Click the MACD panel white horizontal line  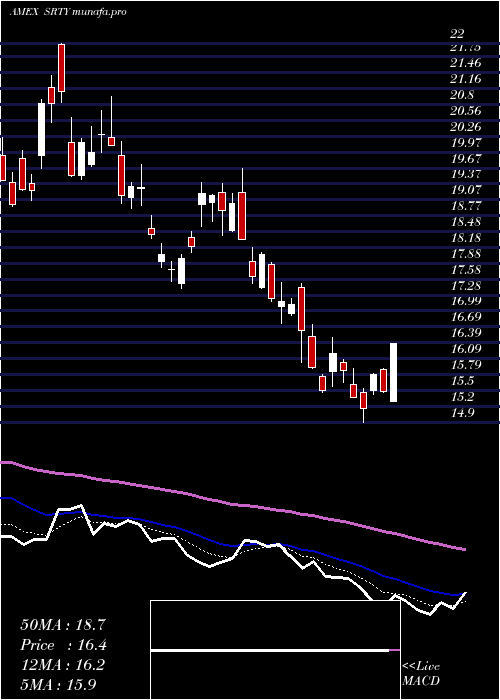(x=270, y=650)
